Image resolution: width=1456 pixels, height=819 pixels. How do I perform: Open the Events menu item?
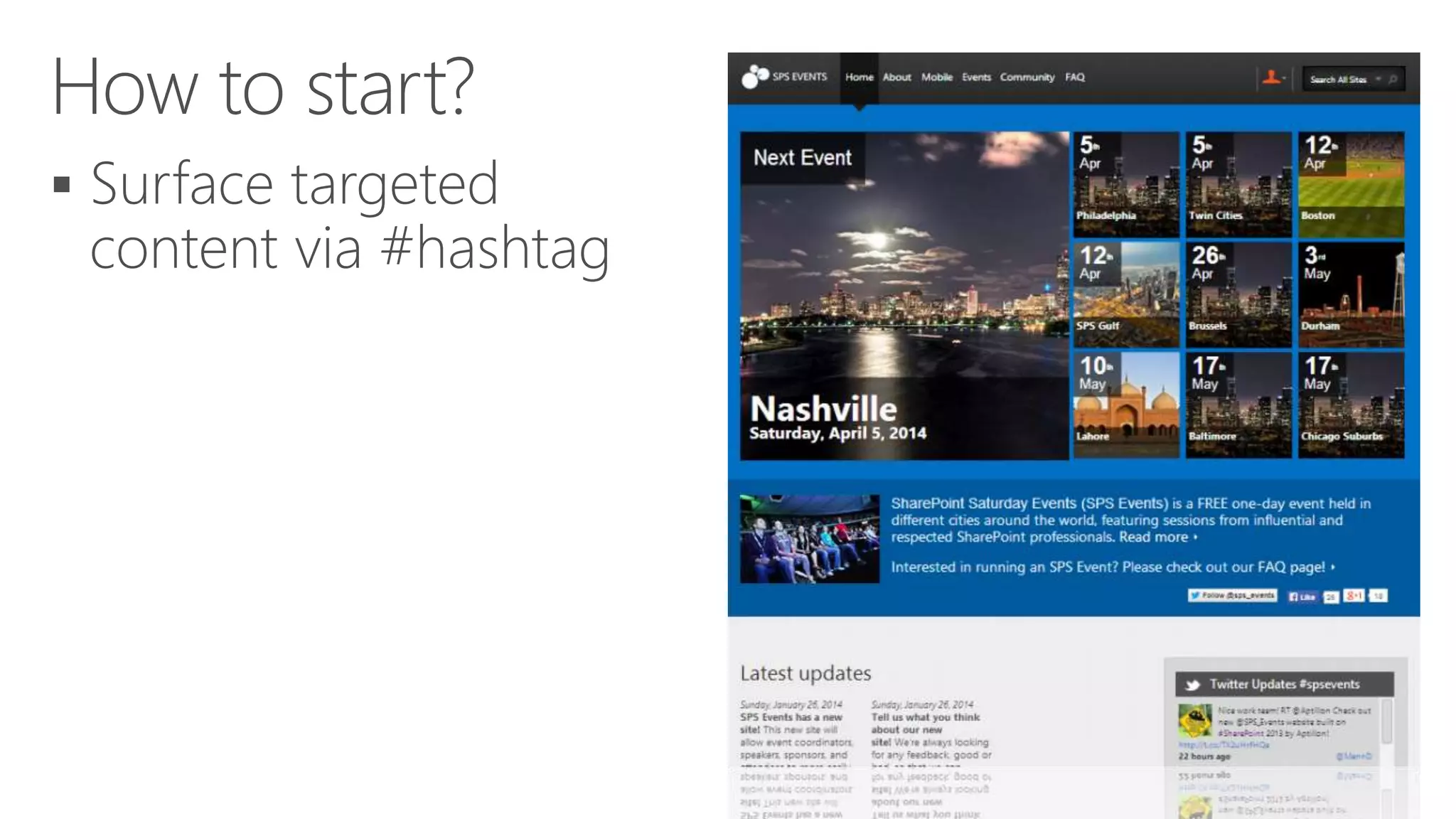976,77
